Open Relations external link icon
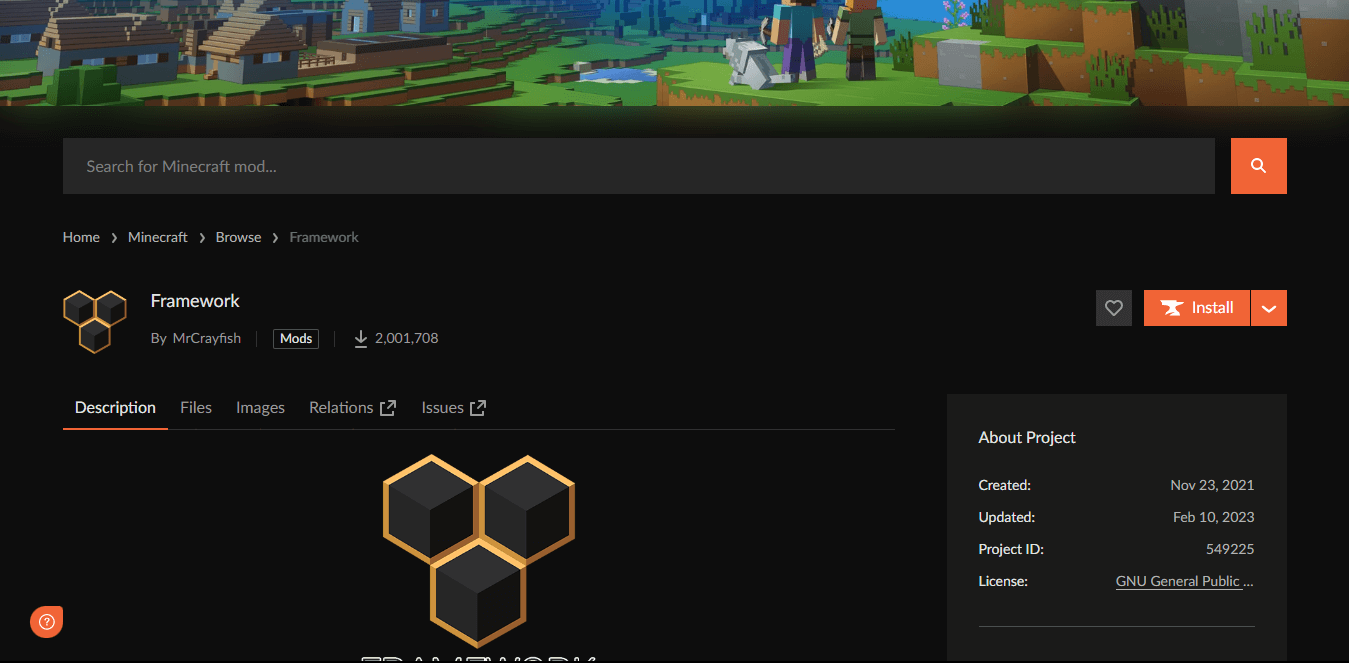This screenshot has height=663, width=1349. [388, 408]
